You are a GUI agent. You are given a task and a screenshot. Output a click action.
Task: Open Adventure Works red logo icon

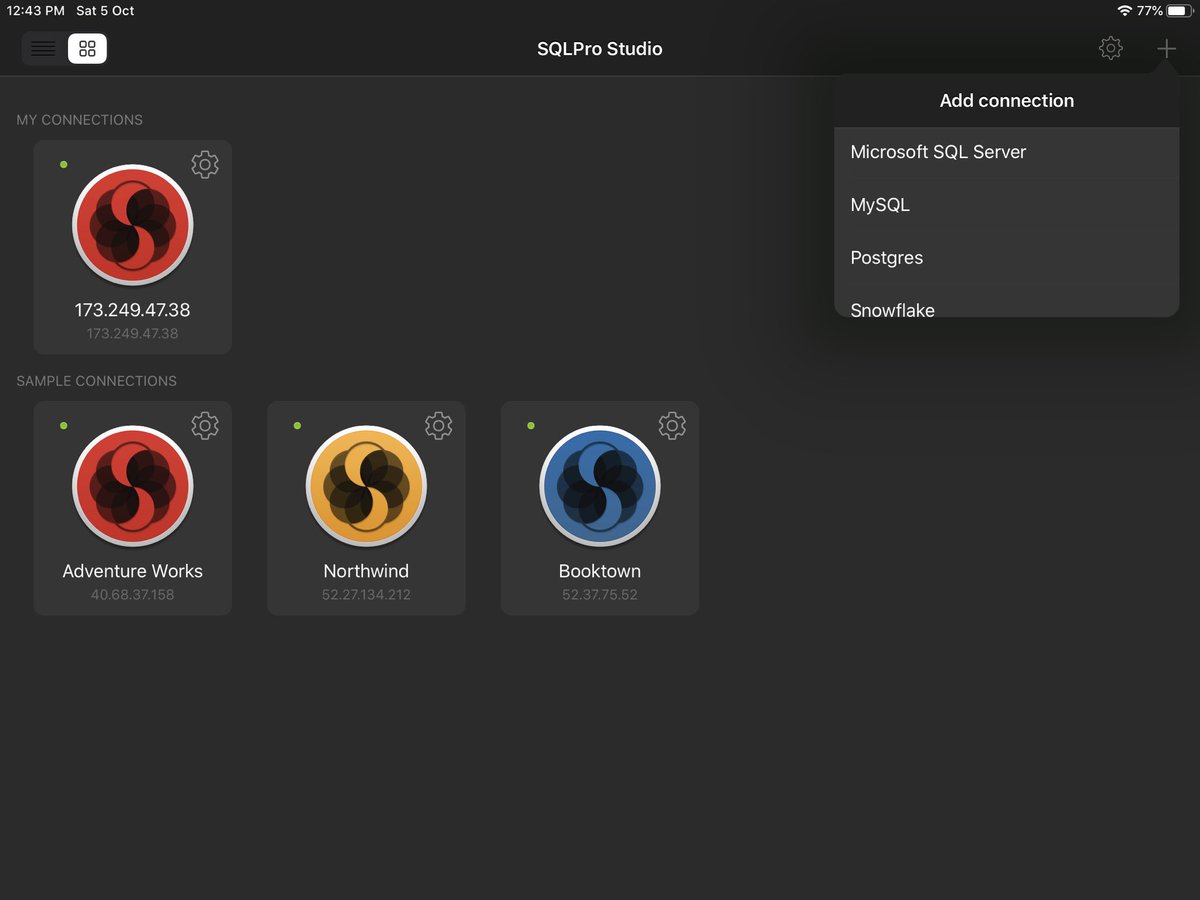(x=133, y=486)
